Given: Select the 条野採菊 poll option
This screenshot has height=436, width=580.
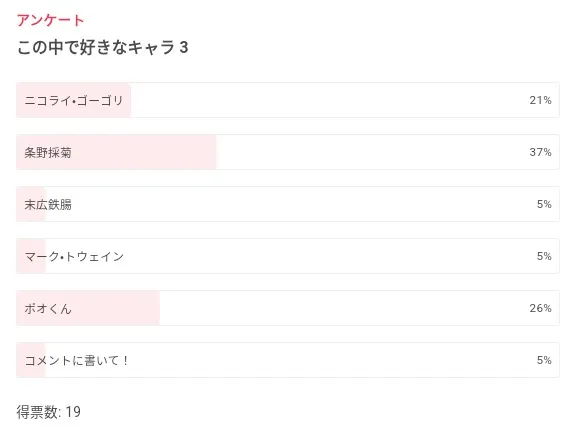Looking at the screenshot, I should 287,152.
